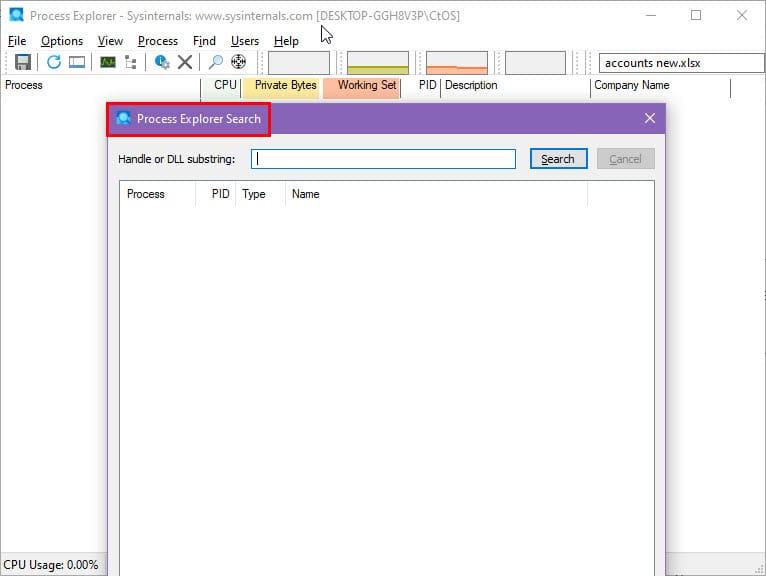Click the blank first mini graph in toolbar

coord(299,63)
